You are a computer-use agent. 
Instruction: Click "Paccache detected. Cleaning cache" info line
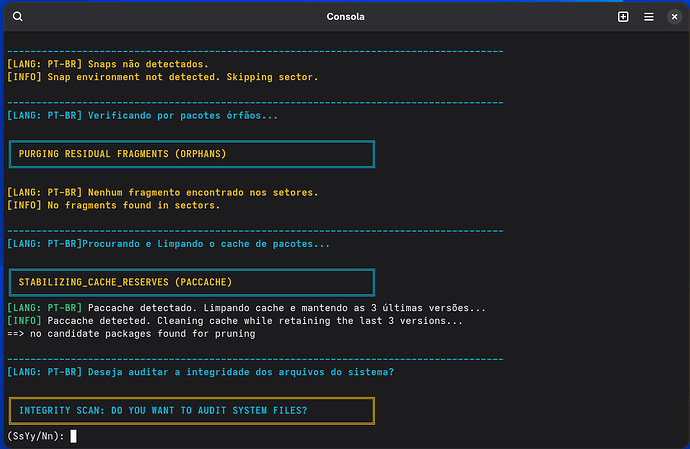pos(235,321)
